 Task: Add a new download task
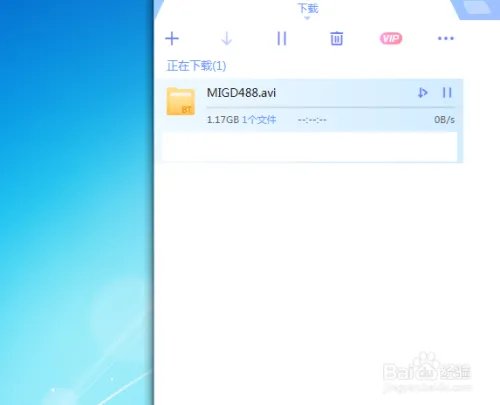coord(172,39)
